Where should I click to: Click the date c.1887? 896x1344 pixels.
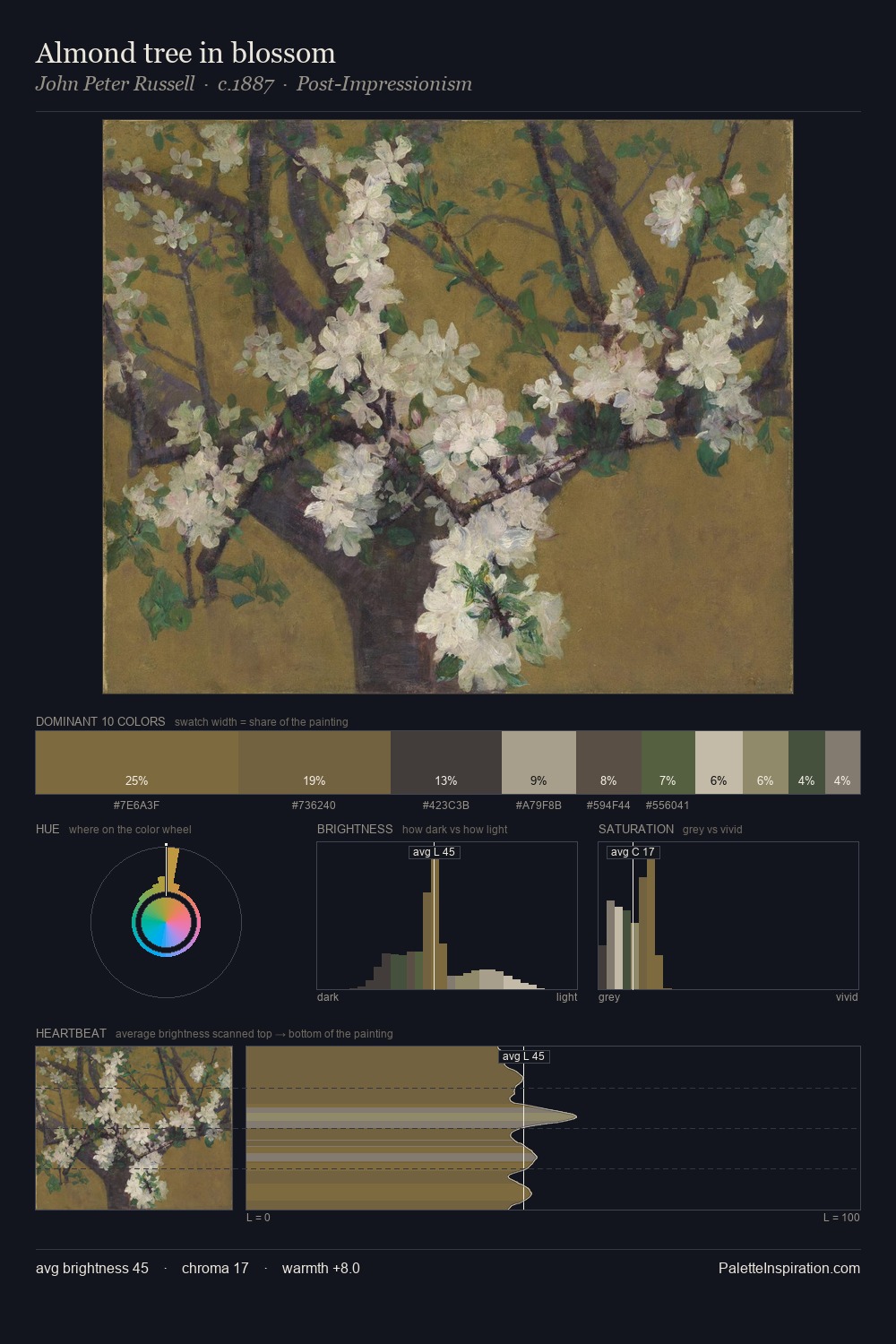pos(246,84)
